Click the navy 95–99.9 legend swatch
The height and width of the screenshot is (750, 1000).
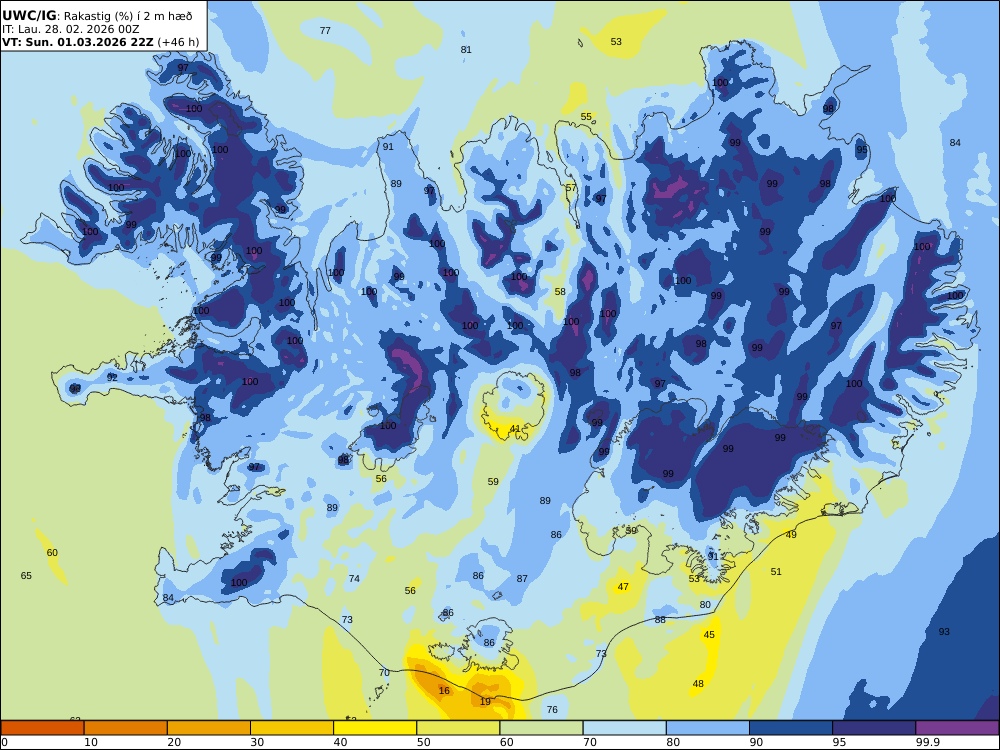[x=874, y=728]
